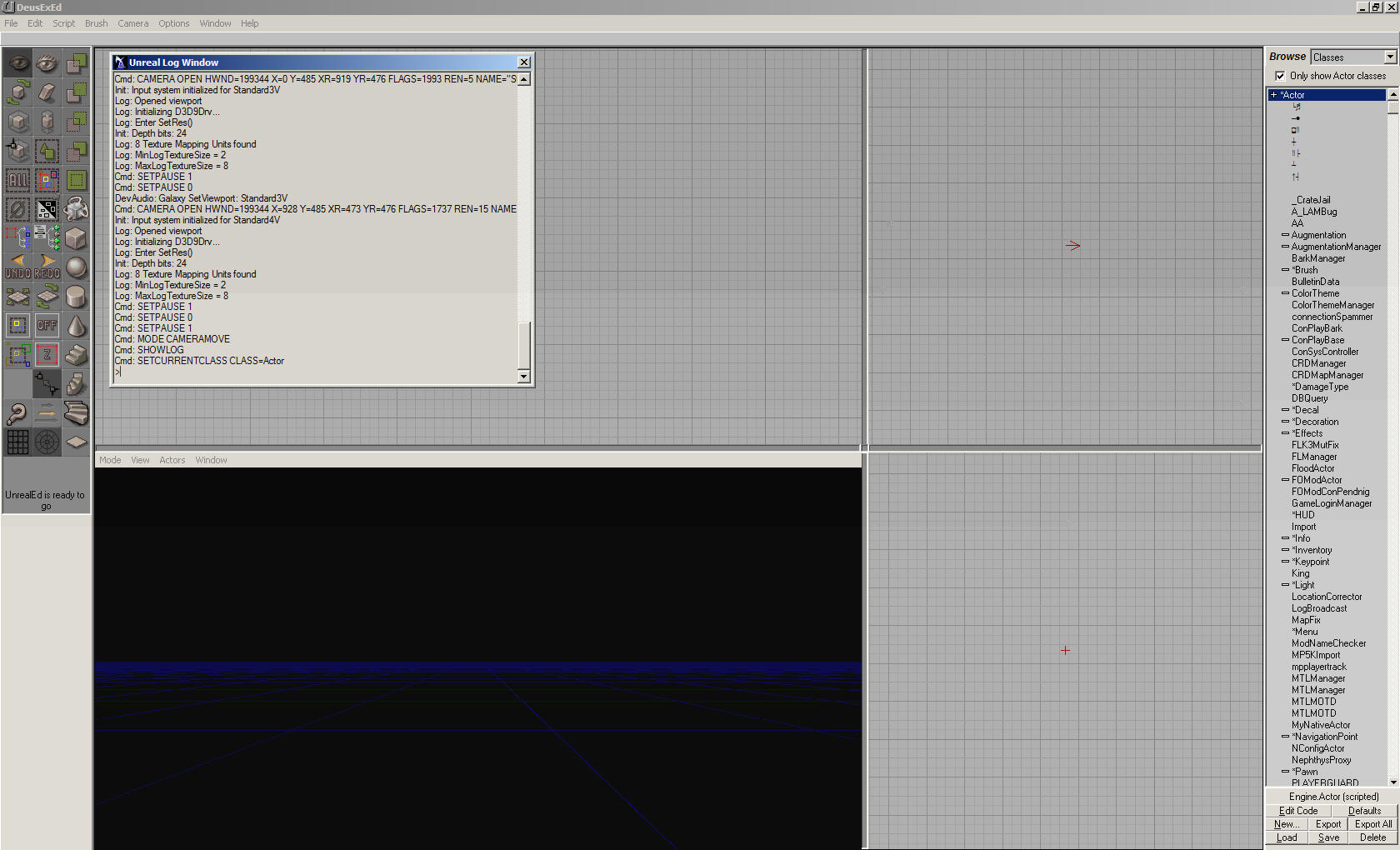Viewport: 1400px width, 850px height.
Task: Click the Save button
Action: (x=1328, y=837)
